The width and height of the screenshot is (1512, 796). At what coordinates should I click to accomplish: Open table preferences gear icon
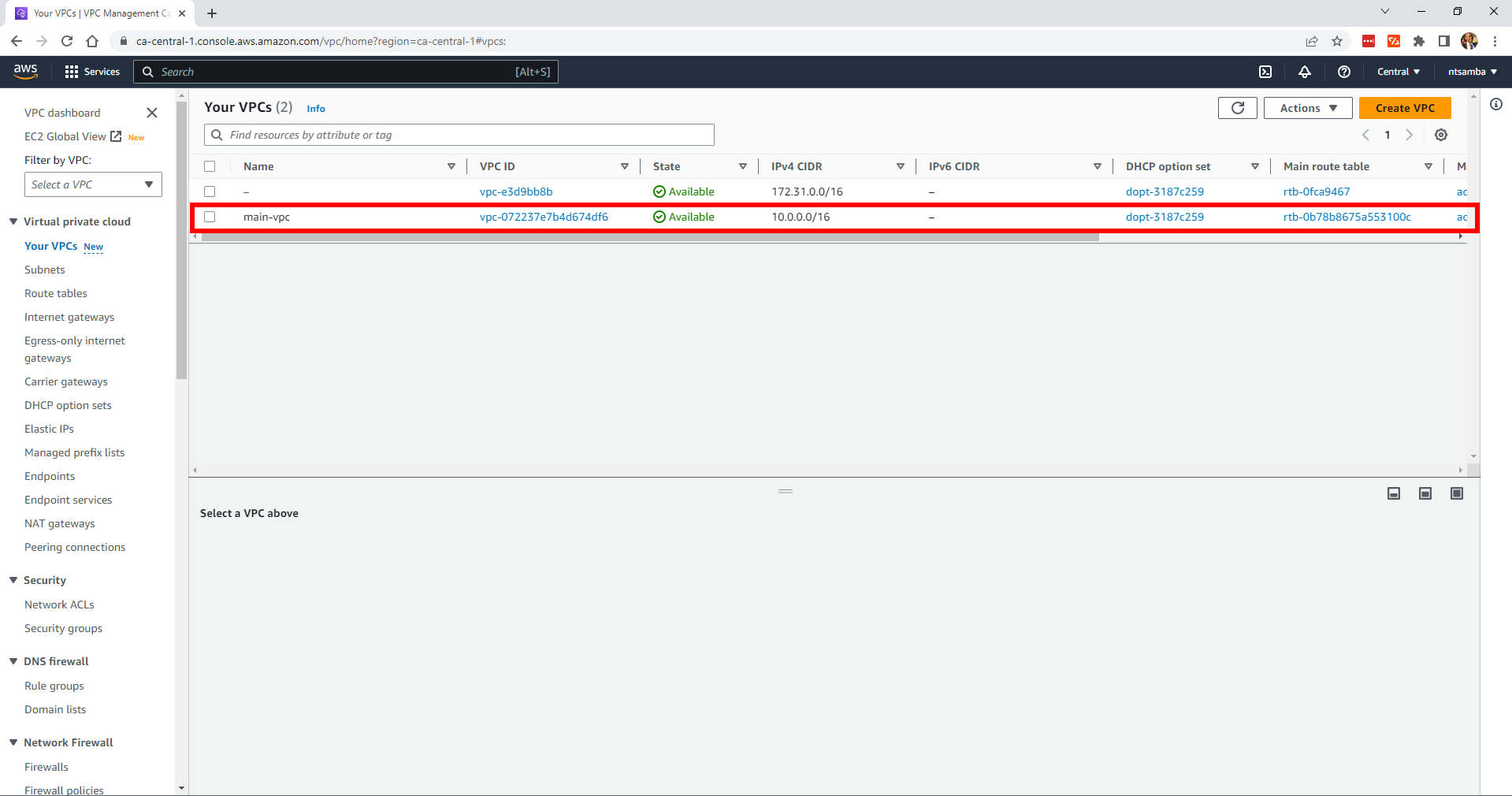click(1441, 135)
